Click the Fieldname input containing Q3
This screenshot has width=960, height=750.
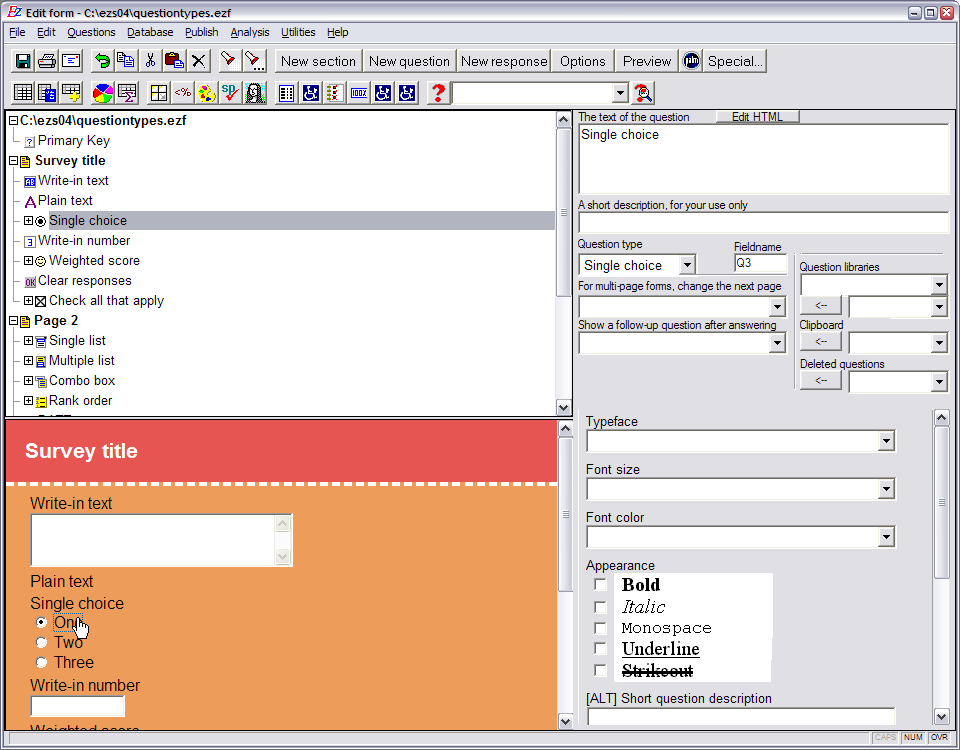[760, 263]
